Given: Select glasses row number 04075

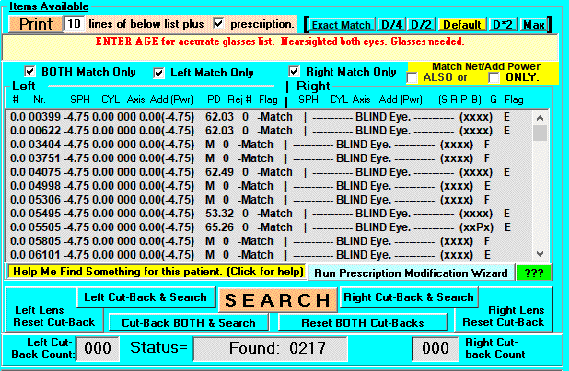Looking at the screenshot, I should 269,172.
